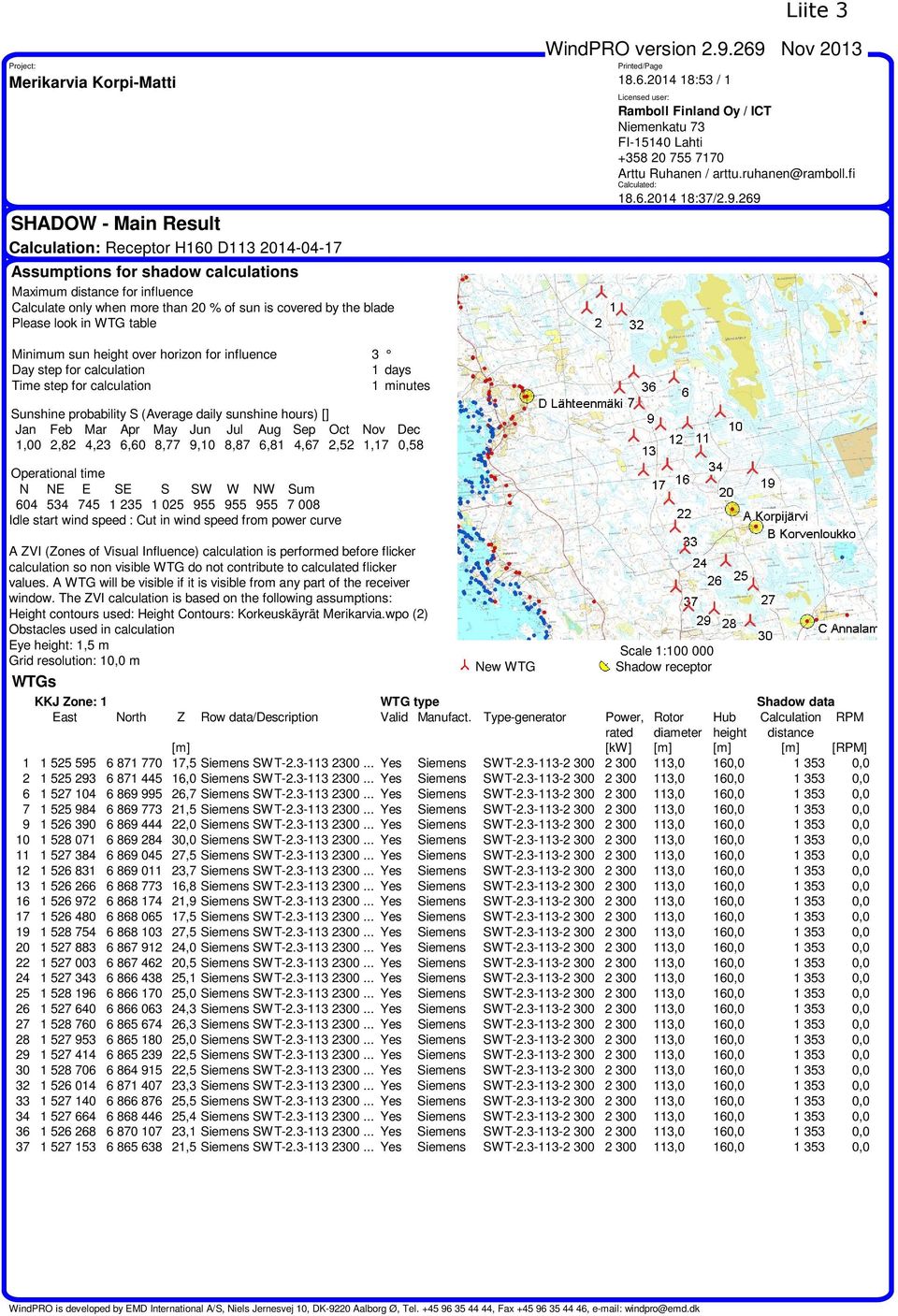Click the phone number '+358 20 755 7170'

(671, 158)
